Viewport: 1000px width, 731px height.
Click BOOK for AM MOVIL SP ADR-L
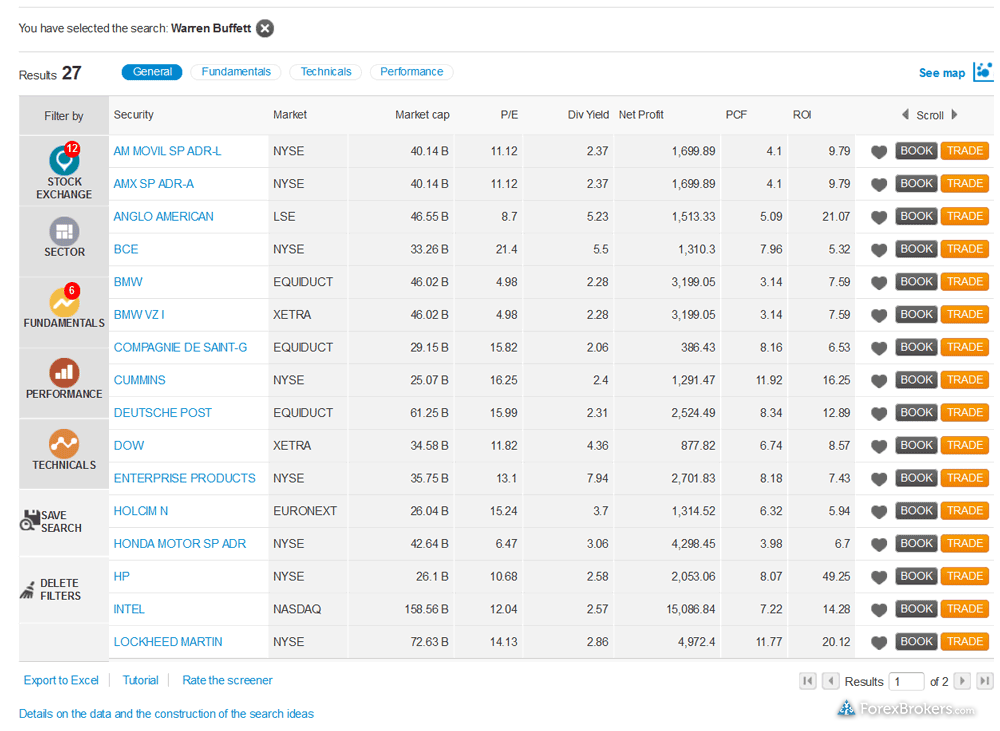[916, 151]
